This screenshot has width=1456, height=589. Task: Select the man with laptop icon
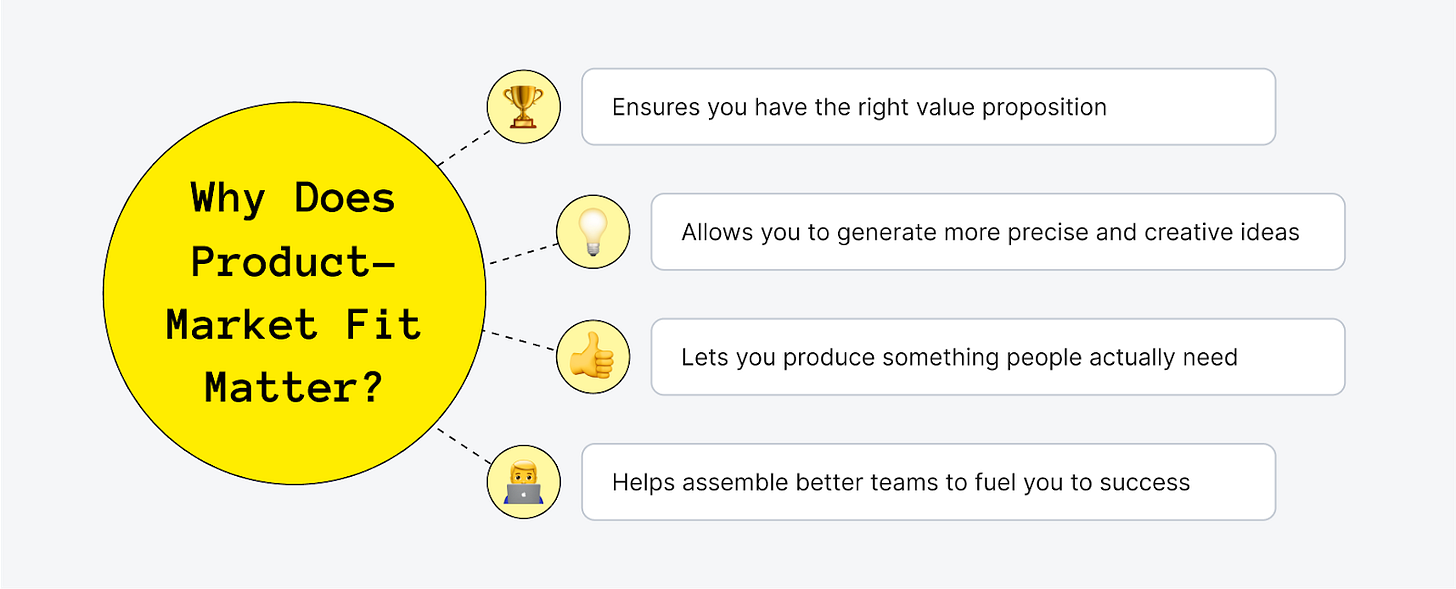(x=523, y=482)
